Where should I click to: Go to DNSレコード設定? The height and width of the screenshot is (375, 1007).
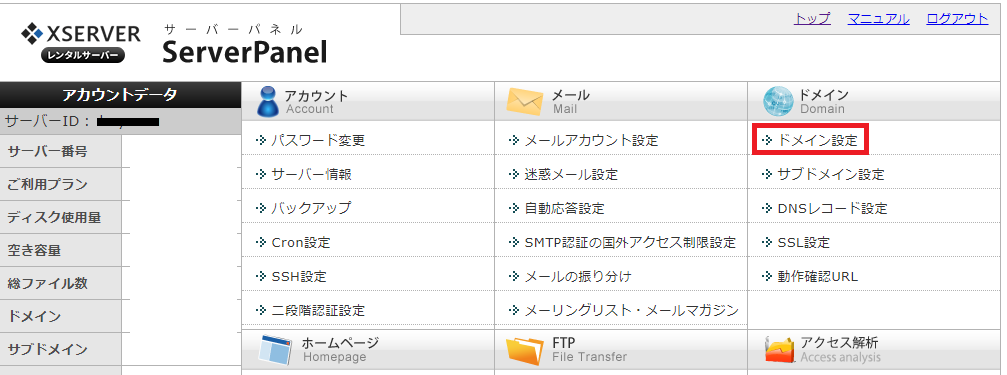[x=832, y=208]
